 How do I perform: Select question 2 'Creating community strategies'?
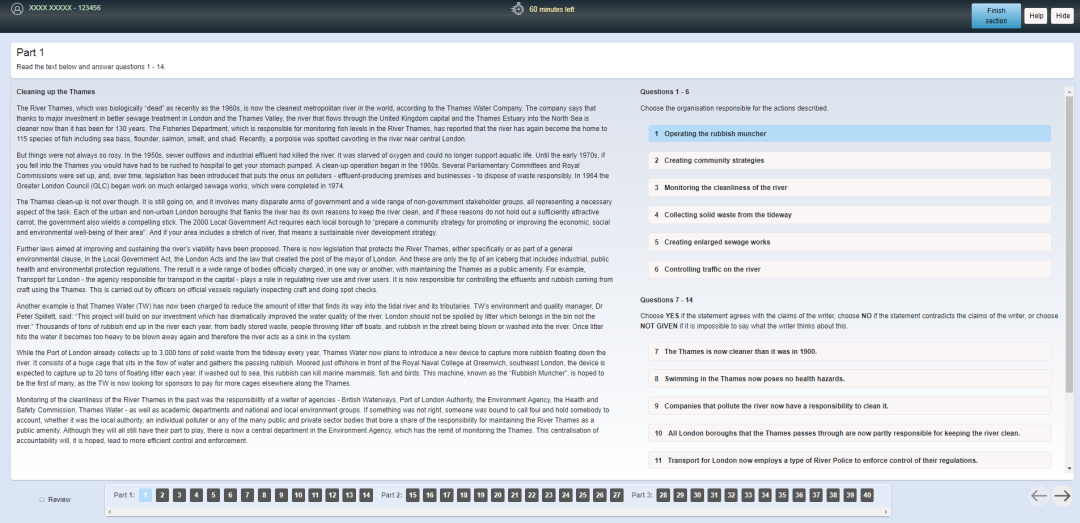pyautogui.click(x=848, y=160)
